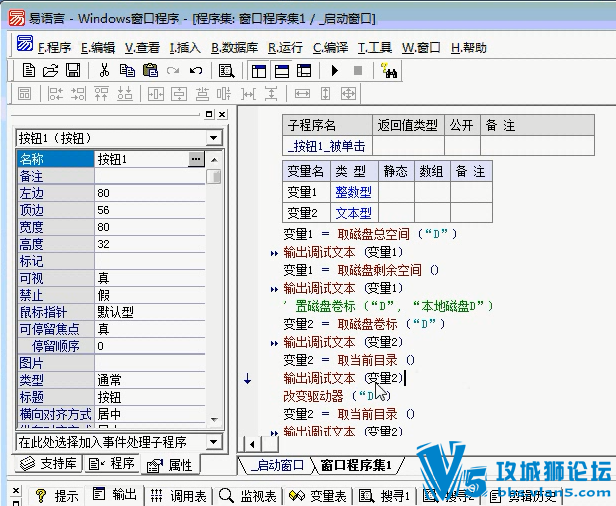Click align bottom edges icon
Image resolution: width=616 pixels, height=506 pixels.
pos(125,94)
